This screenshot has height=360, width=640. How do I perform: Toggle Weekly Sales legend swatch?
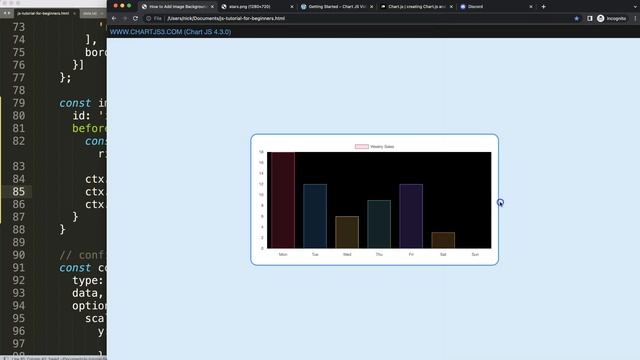click(362, 147)
